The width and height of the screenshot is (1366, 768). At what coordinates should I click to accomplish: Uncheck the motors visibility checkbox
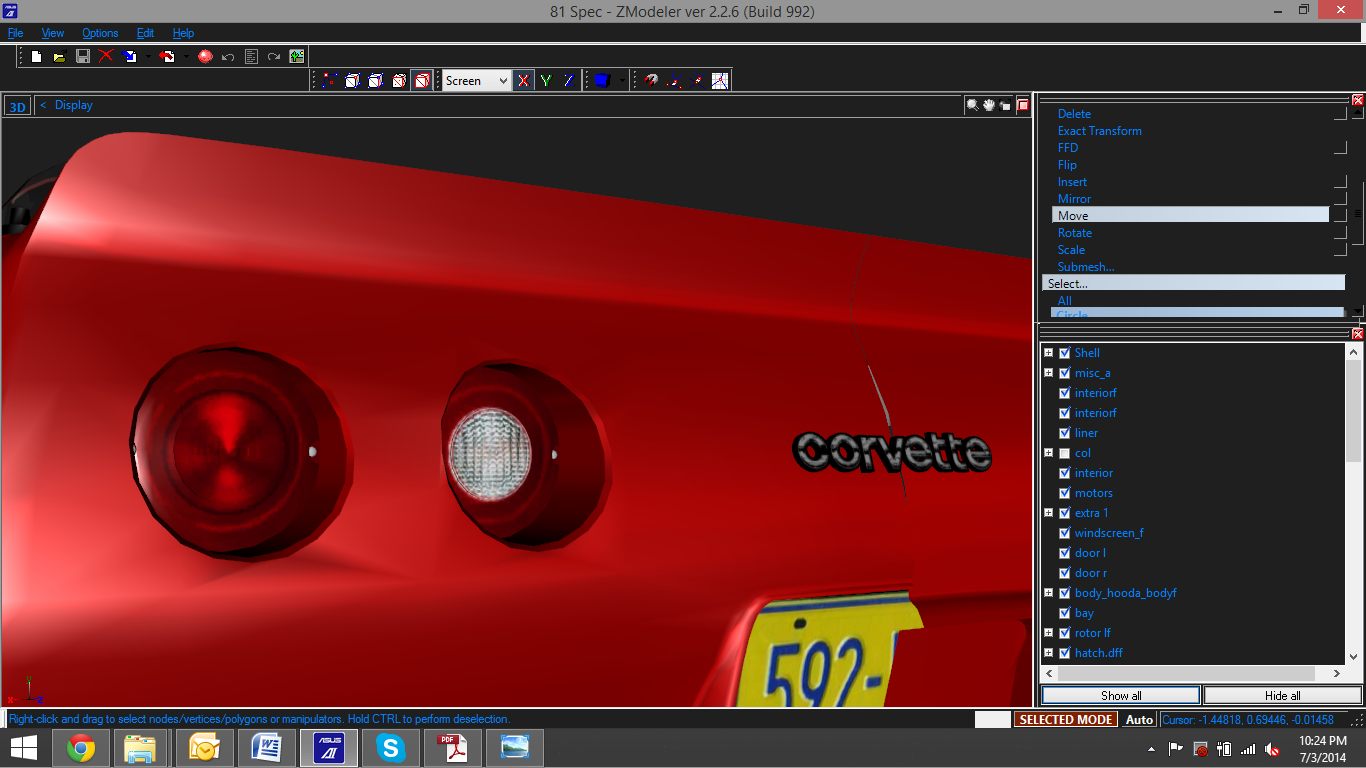pos(1064,493)
